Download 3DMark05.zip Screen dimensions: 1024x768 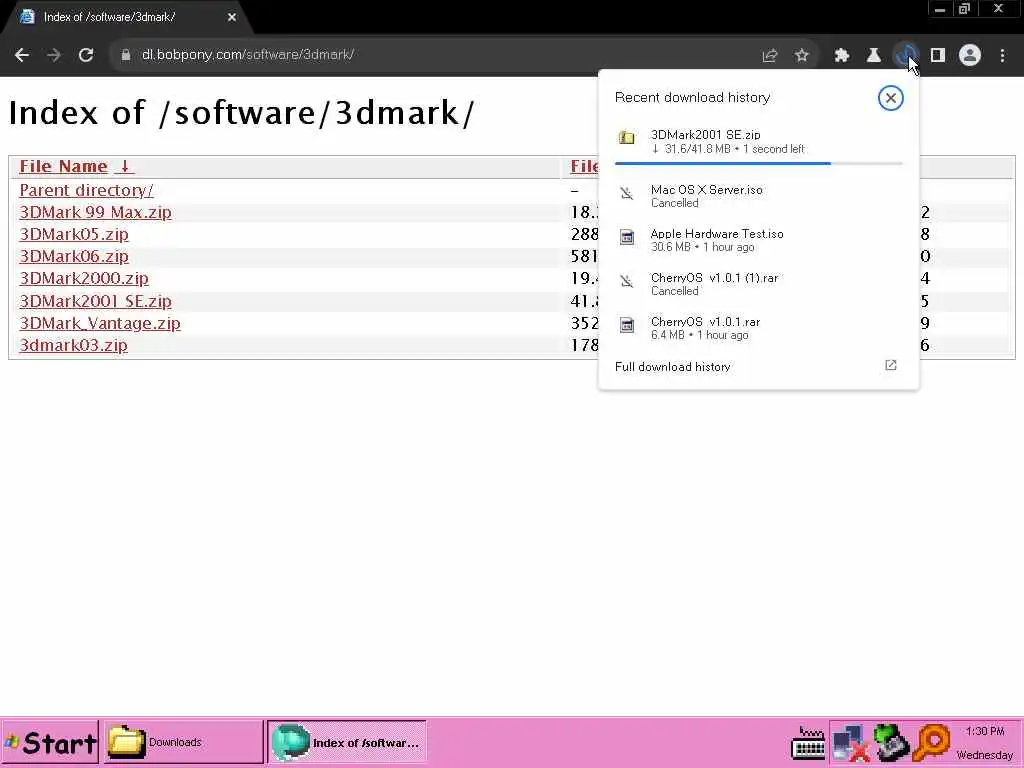tap(74, 234)
